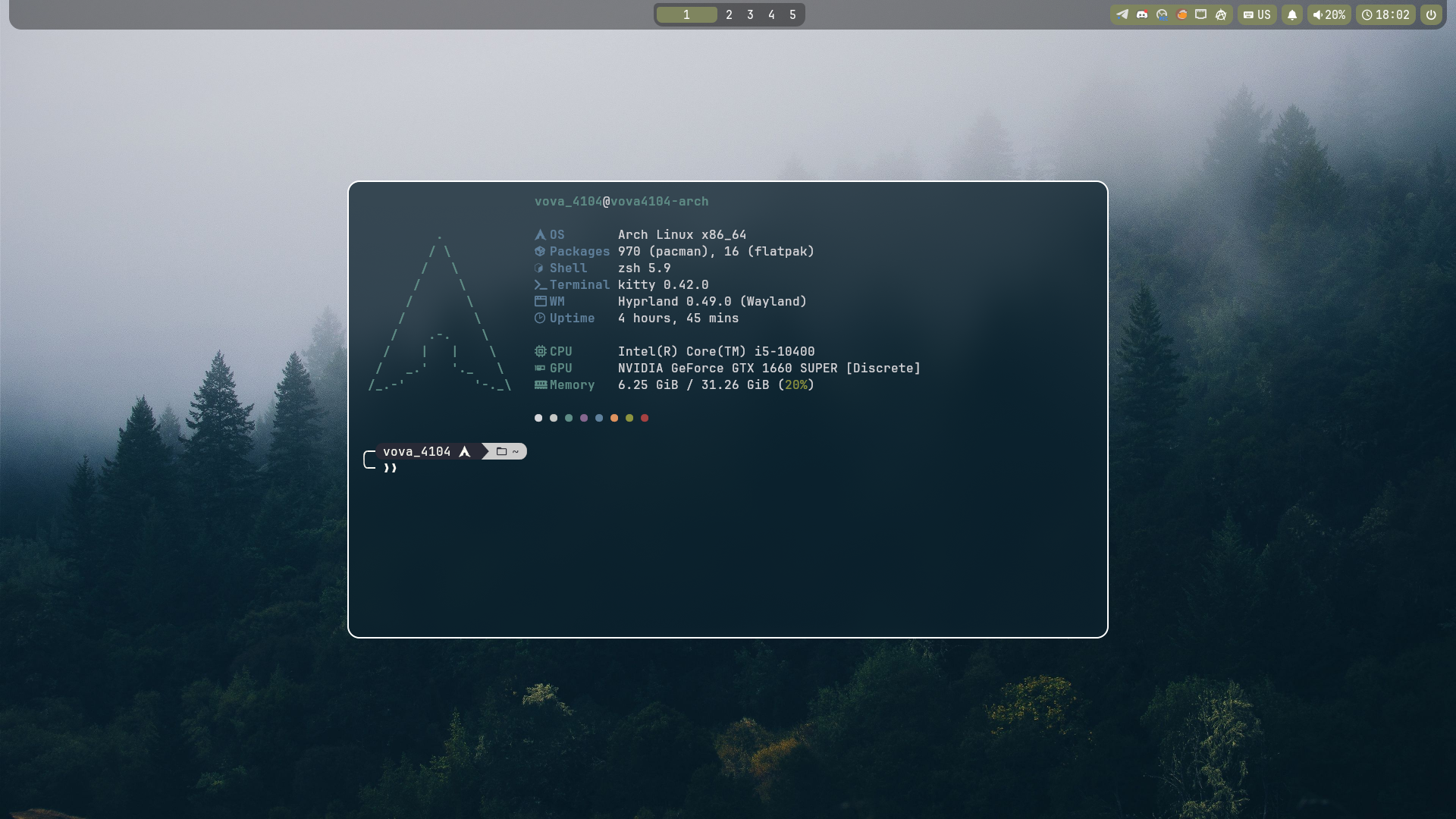Switch to workspace 5
Screen dimensions: 1456x819
coord(792,14)
